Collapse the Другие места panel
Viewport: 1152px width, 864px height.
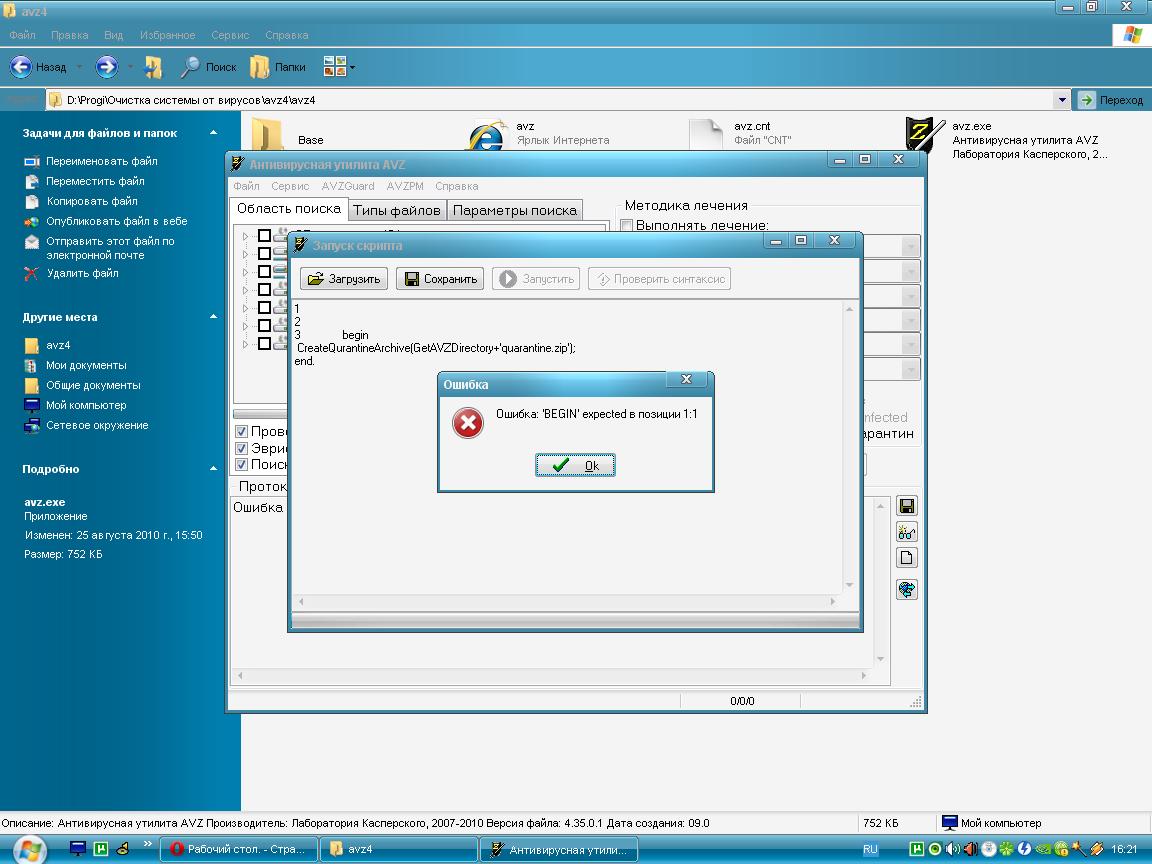(x=213, y=317)
